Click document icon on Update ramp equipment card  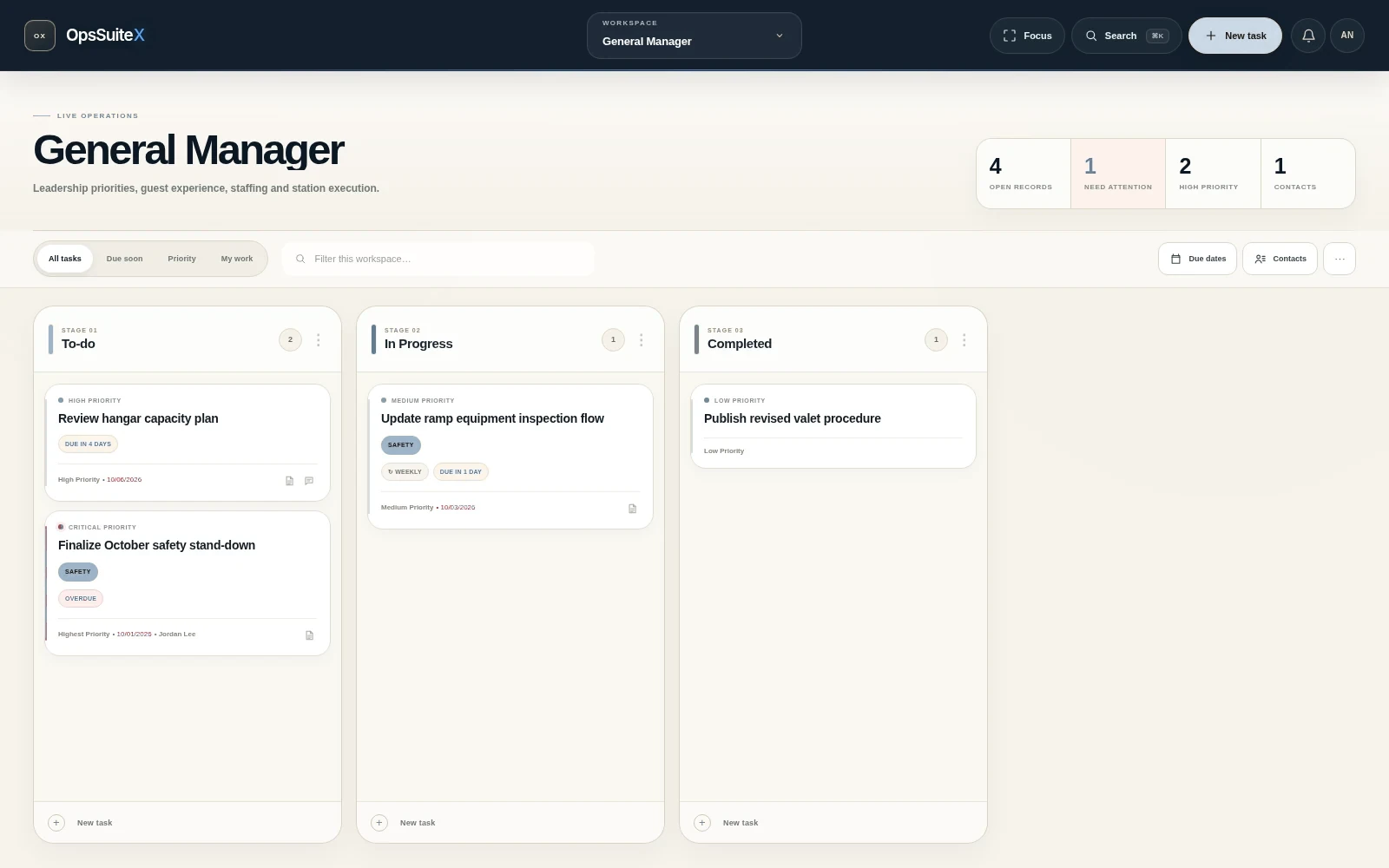pyautogui.click(x=633, y=509)
